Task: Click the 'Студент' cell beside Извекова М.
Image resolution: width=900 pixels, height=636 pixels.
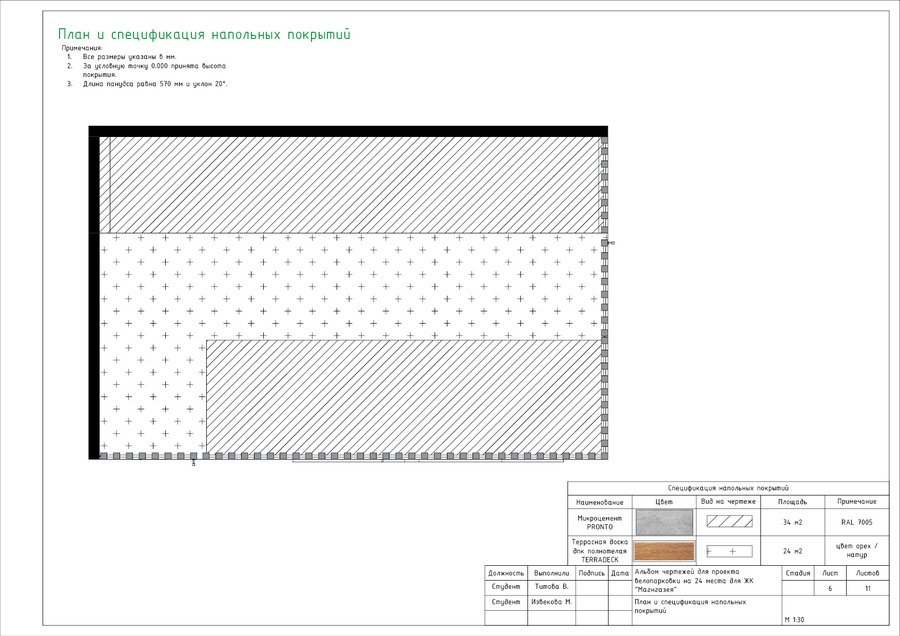Action: [506, 602]
